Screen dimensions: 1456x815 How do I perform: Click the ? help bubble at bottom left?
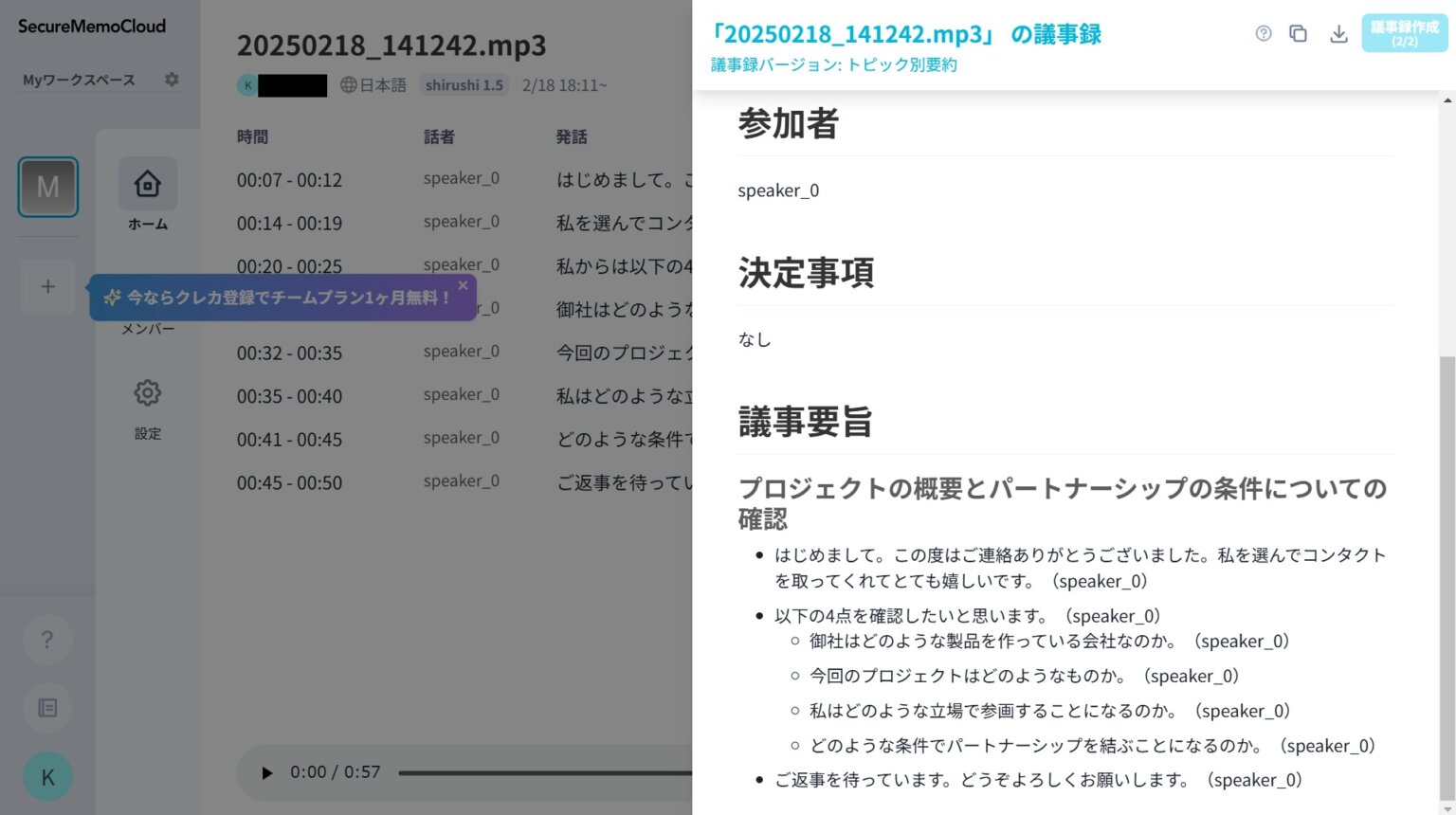click(47, 640)
